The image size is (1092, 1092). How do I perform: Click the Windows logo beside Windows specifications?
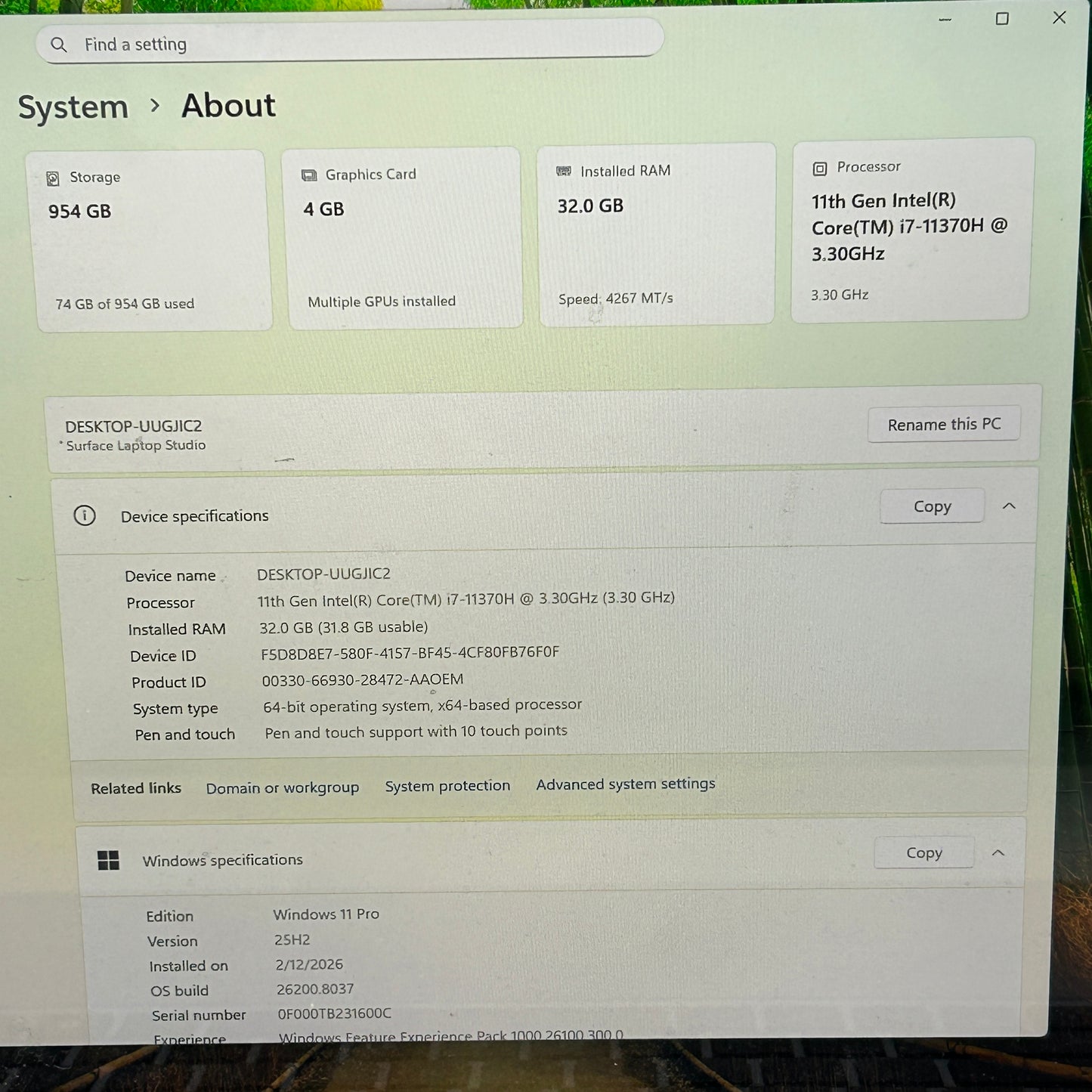[109, 860]
